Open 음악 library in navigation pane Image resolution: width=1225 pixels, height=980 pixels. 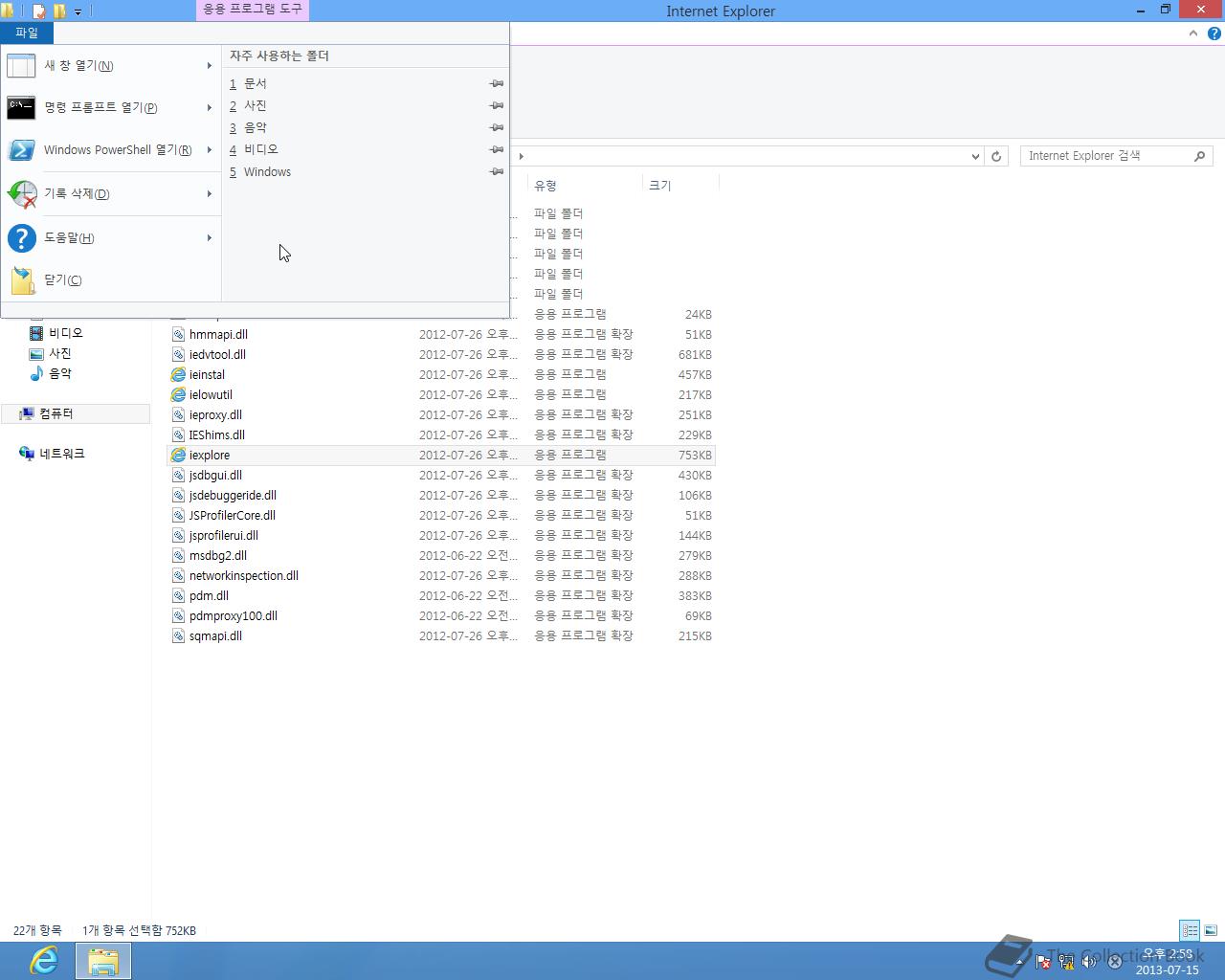(50, 373)
